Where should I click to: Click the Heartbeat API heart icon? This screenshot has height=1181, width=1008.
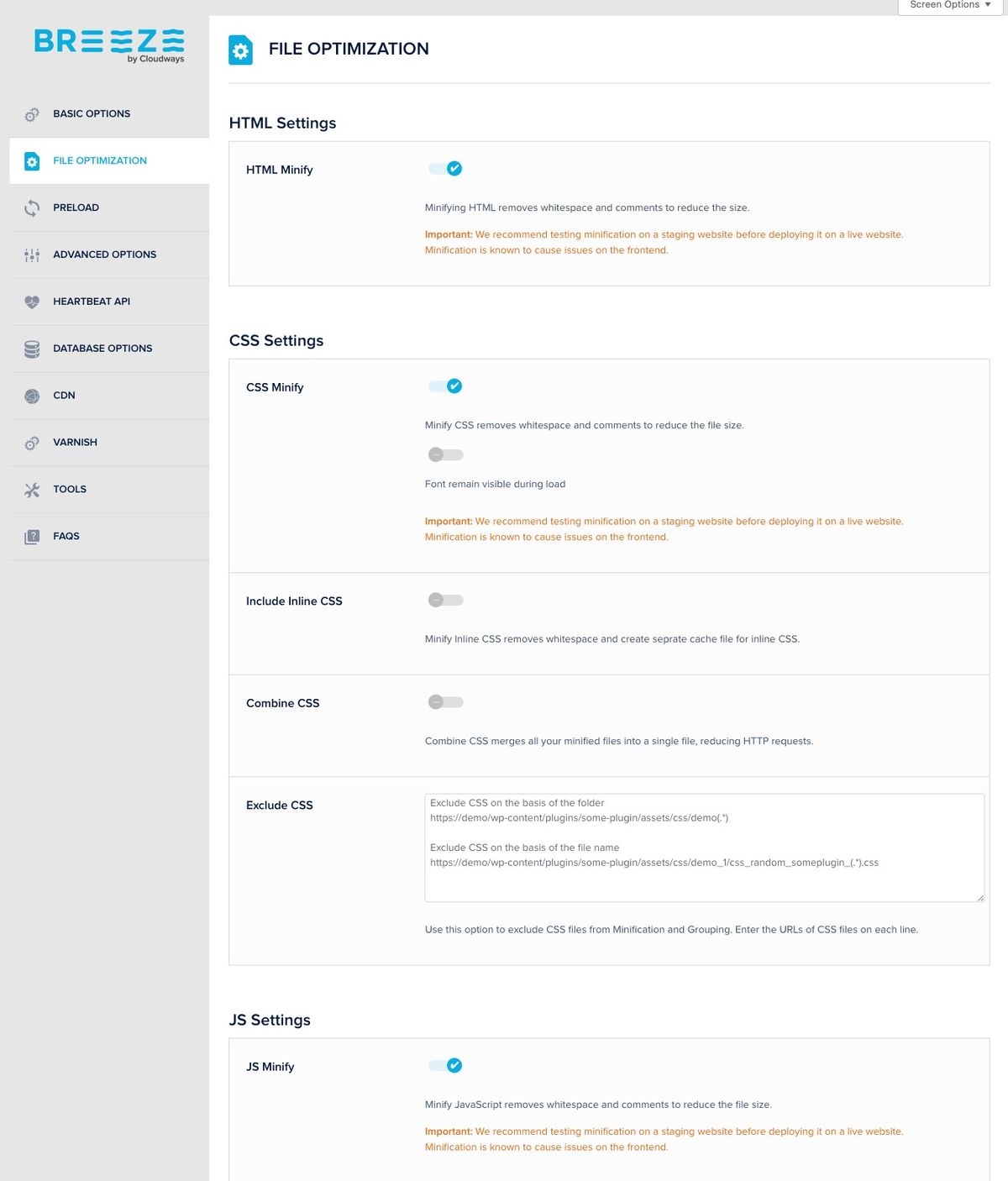point(32,302)
